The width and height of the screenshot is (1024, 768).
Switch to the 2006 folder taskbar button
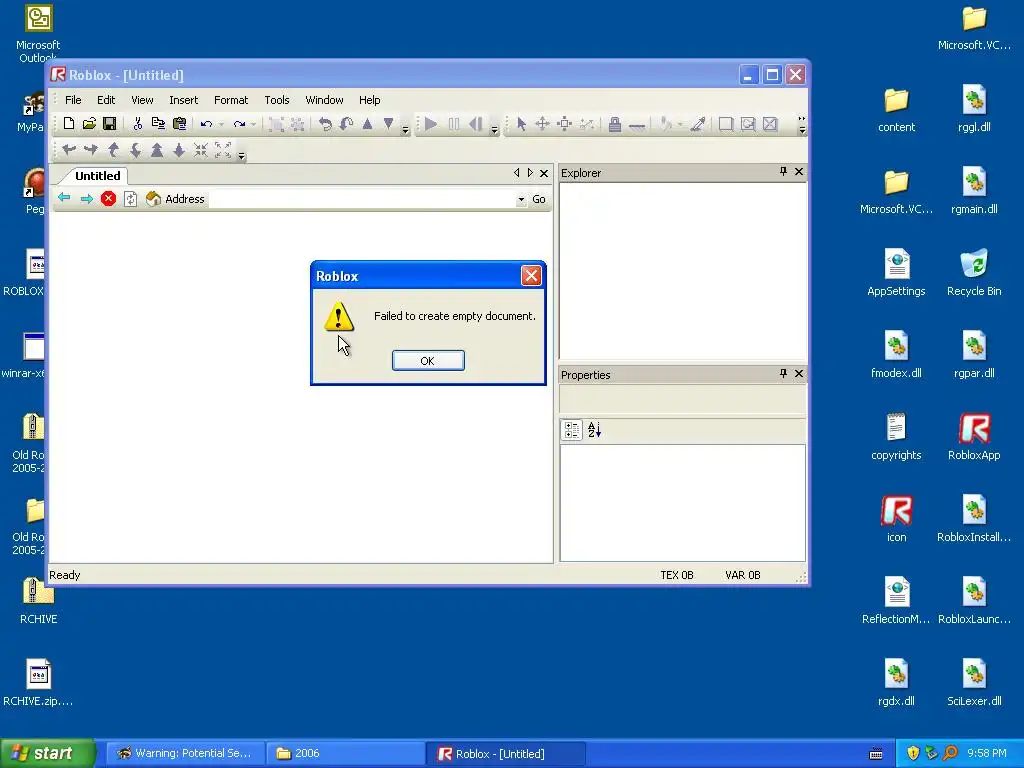point(345,753)
